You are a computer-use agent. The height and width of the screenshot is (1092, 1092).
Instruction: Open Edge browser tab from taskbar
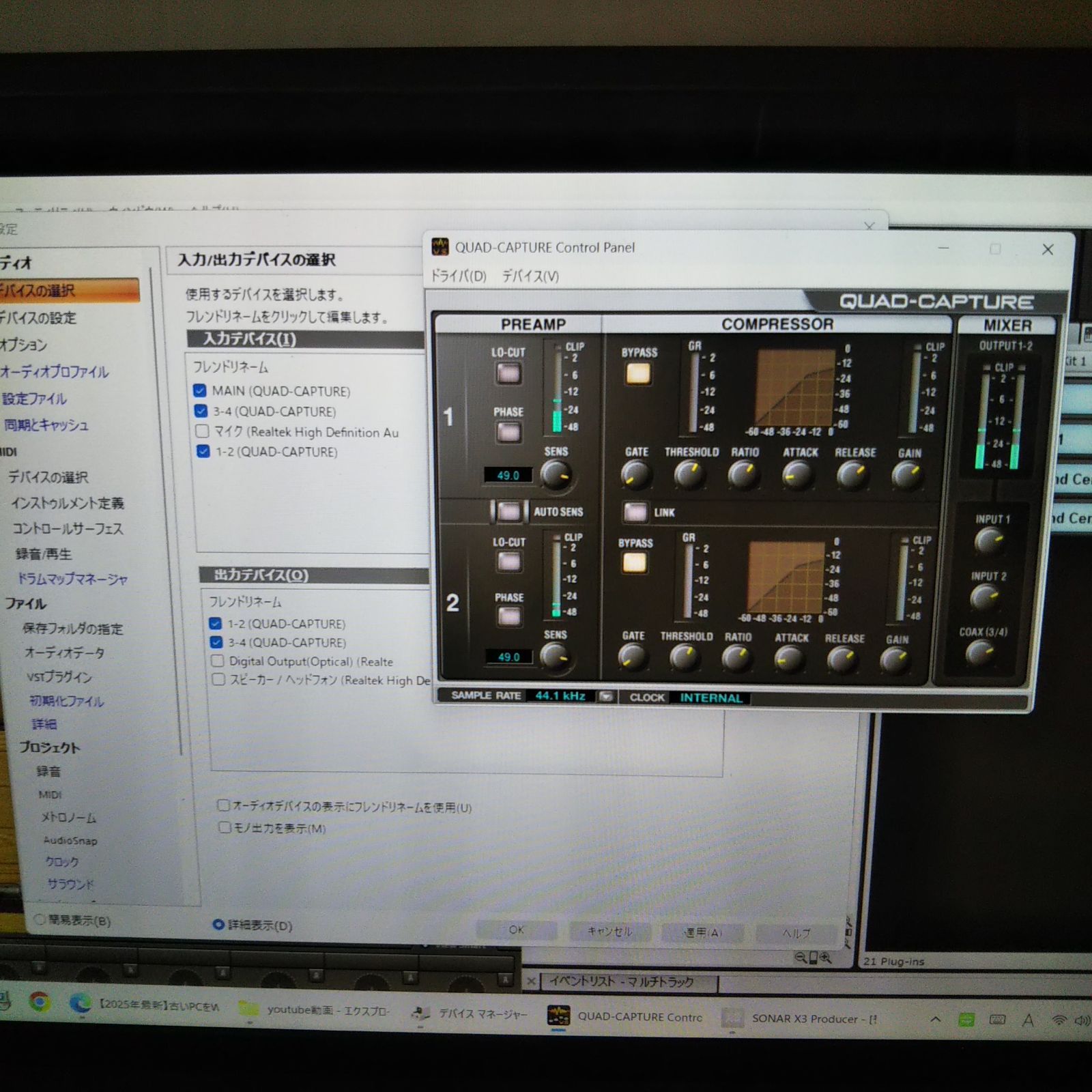tap(145, 1005)
